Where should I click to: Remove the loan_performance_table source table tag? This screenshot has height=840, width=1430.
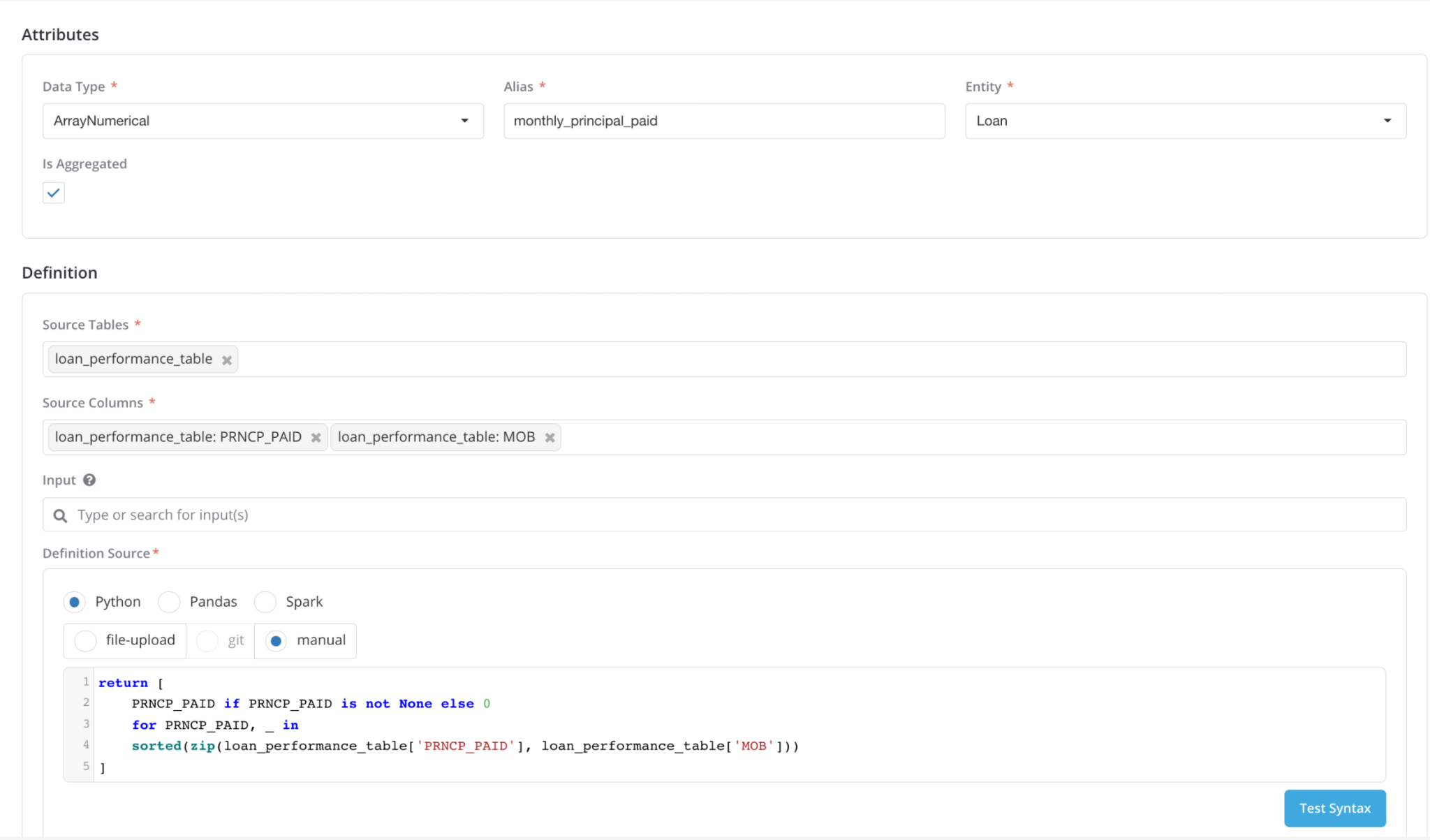[x=227, y=360]
